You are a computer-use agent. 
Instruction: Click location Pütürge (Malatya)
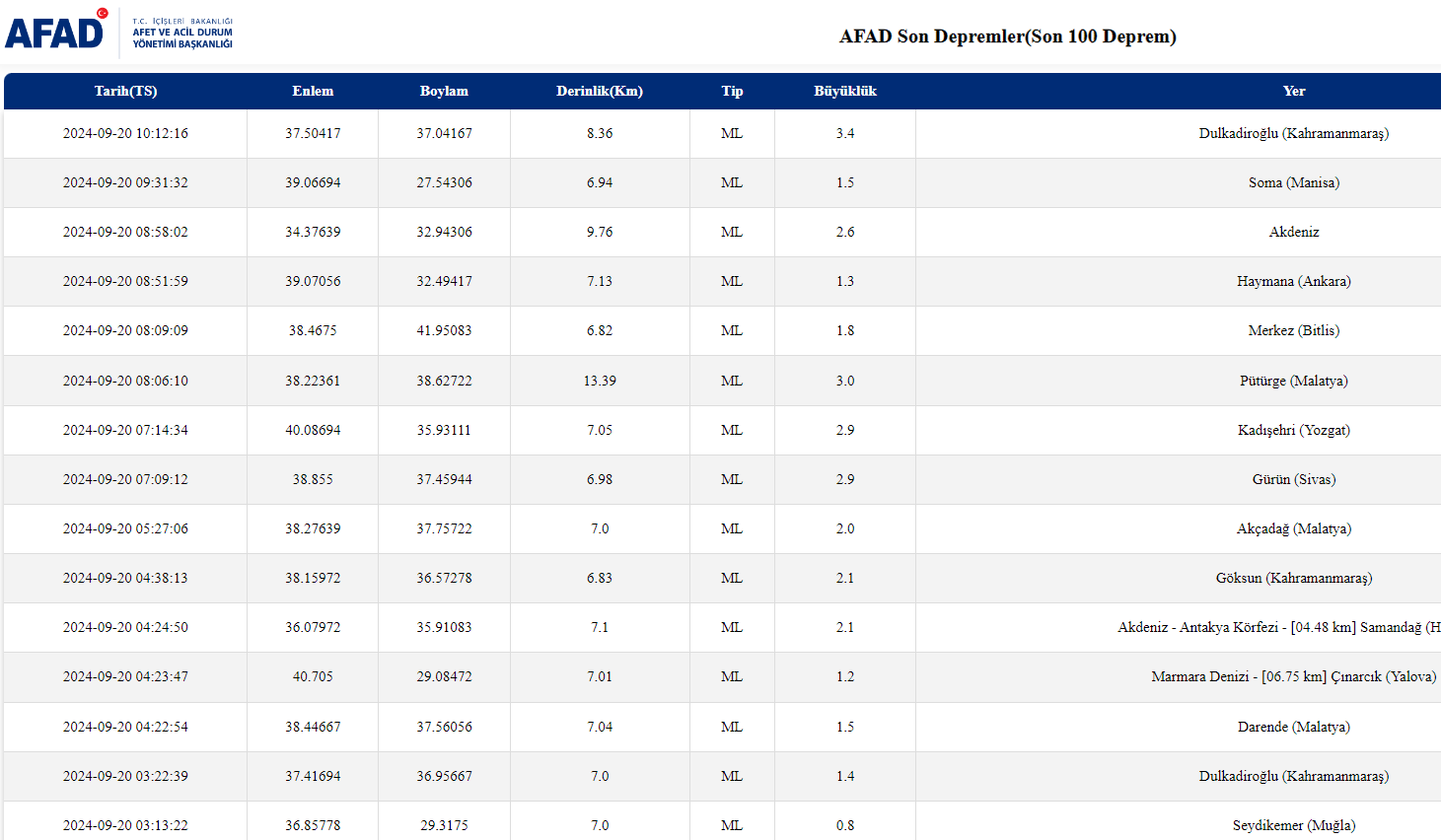tap(1294, 381)
